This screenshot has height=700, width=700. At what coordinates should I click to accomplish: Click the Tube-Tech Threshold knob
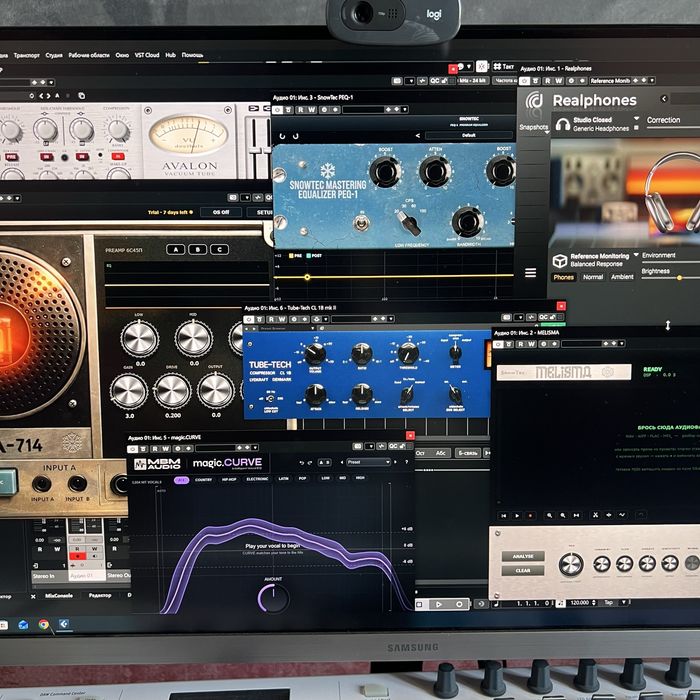click(408, 353)
